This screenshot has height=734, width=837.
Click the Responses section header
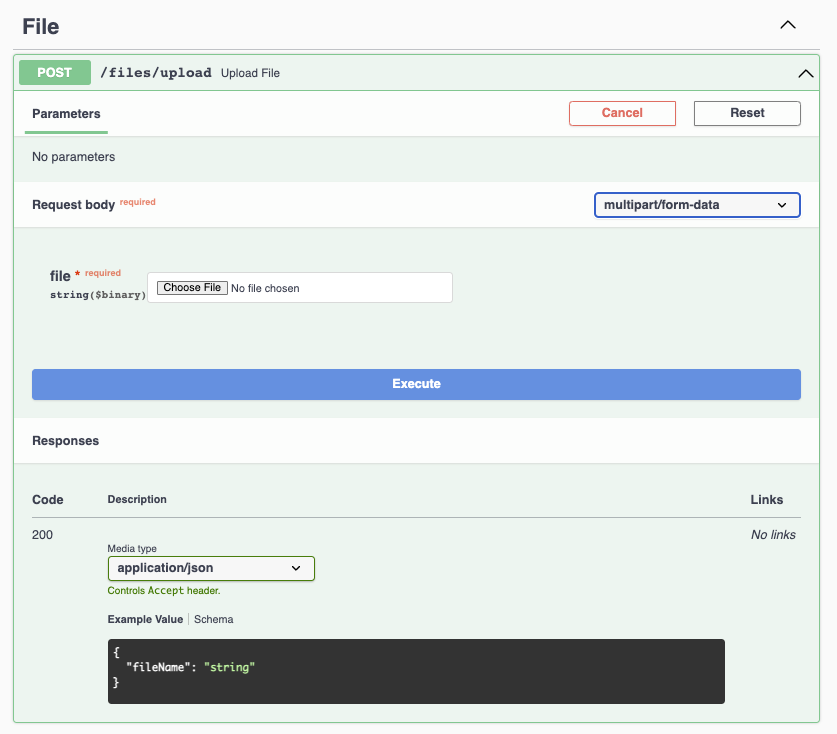65,440
